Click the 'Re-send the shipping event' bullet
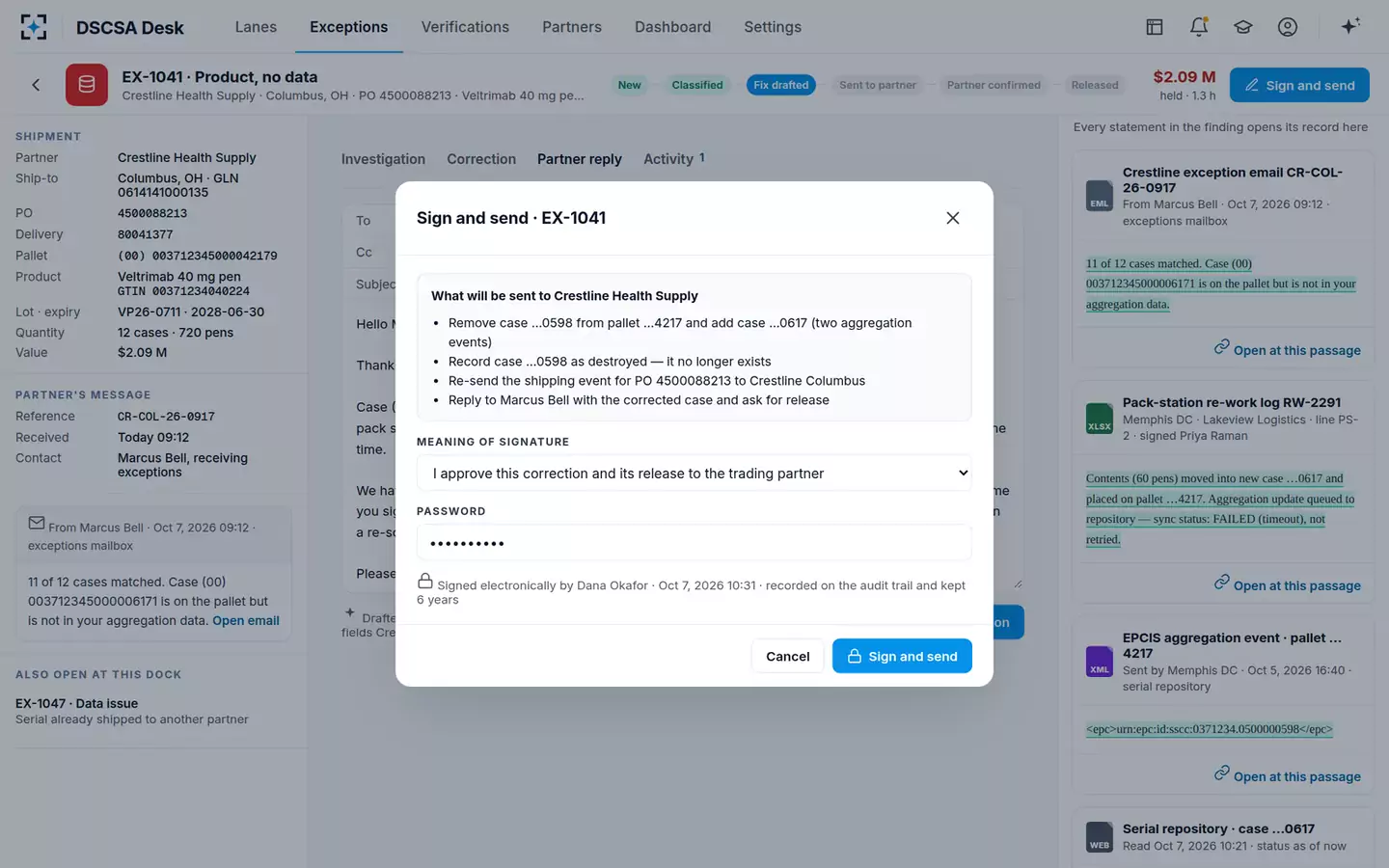This screenshot has width=1389, height=868. tap(657, 381)
